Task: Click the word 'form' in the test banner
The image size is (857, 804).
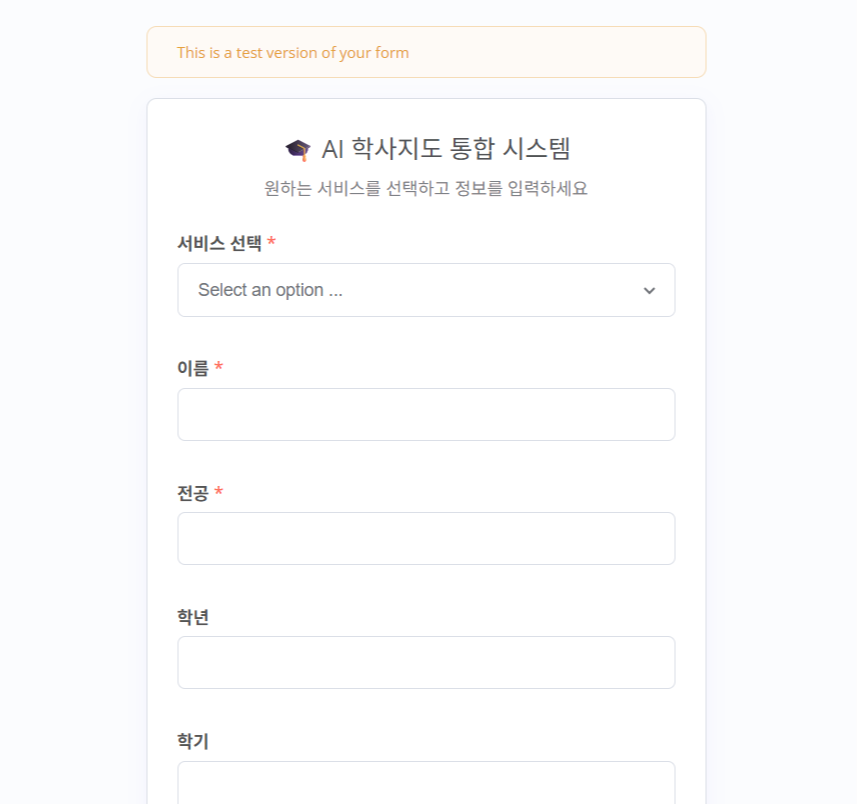Action: coord(392,53)
